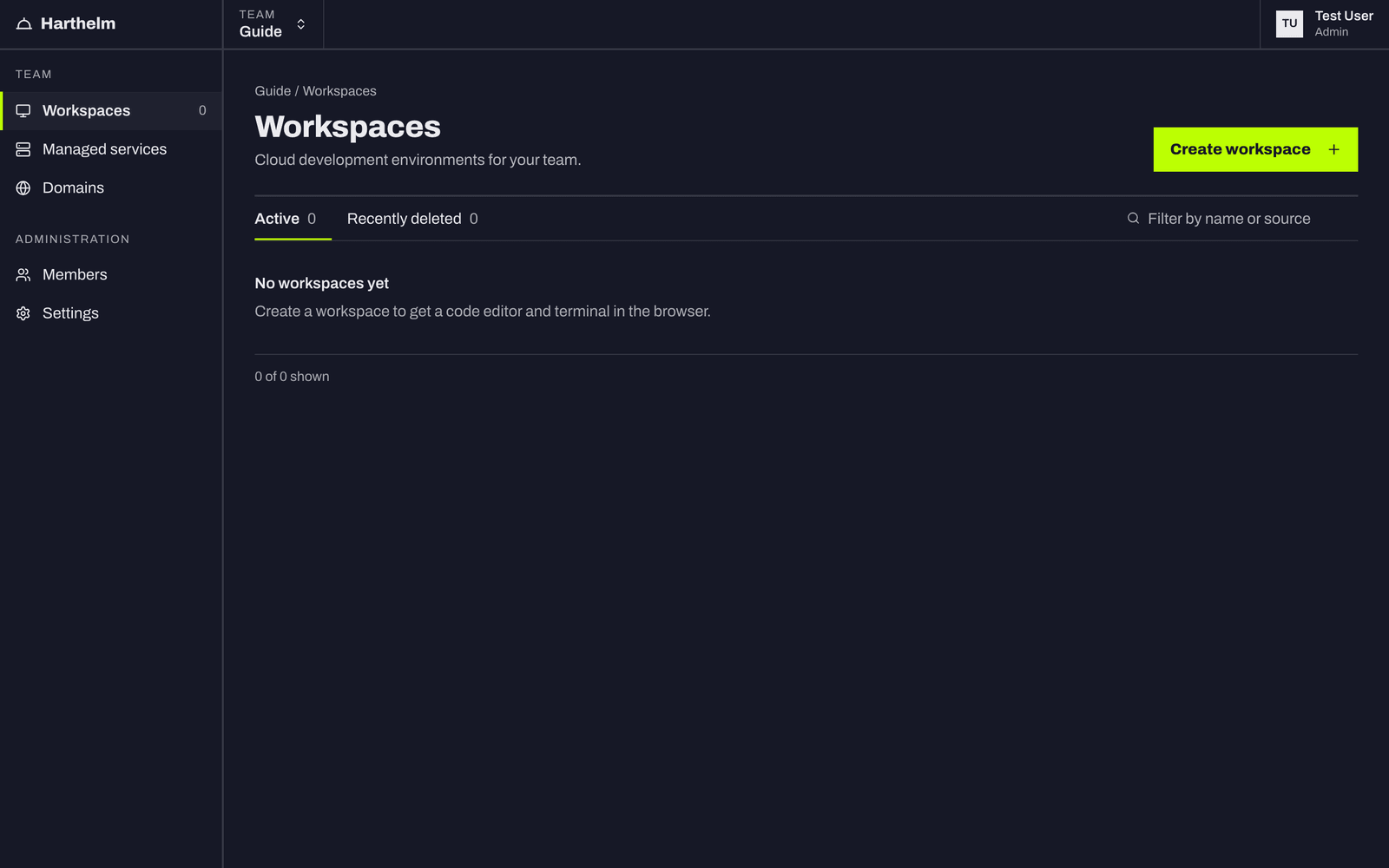Click the Workspaces monitor icon in sidebar
Viewport: 1389px width, 868px height.
[x=23, y=111]
